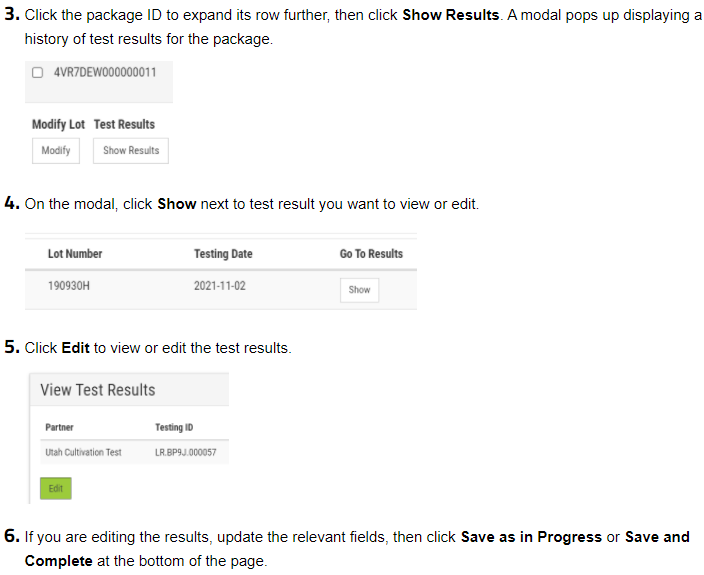Viewport: 704px width, 575px height.
Task: Click the View Test Results panel title
Action: coord(98,390)
